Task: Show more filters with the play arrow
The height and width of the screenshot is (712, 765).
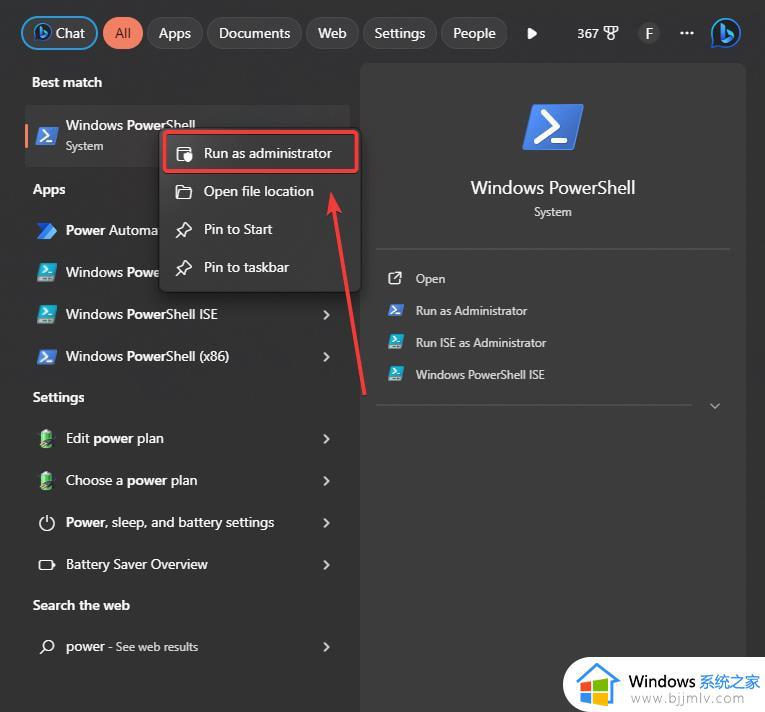Action: (532, 33)
